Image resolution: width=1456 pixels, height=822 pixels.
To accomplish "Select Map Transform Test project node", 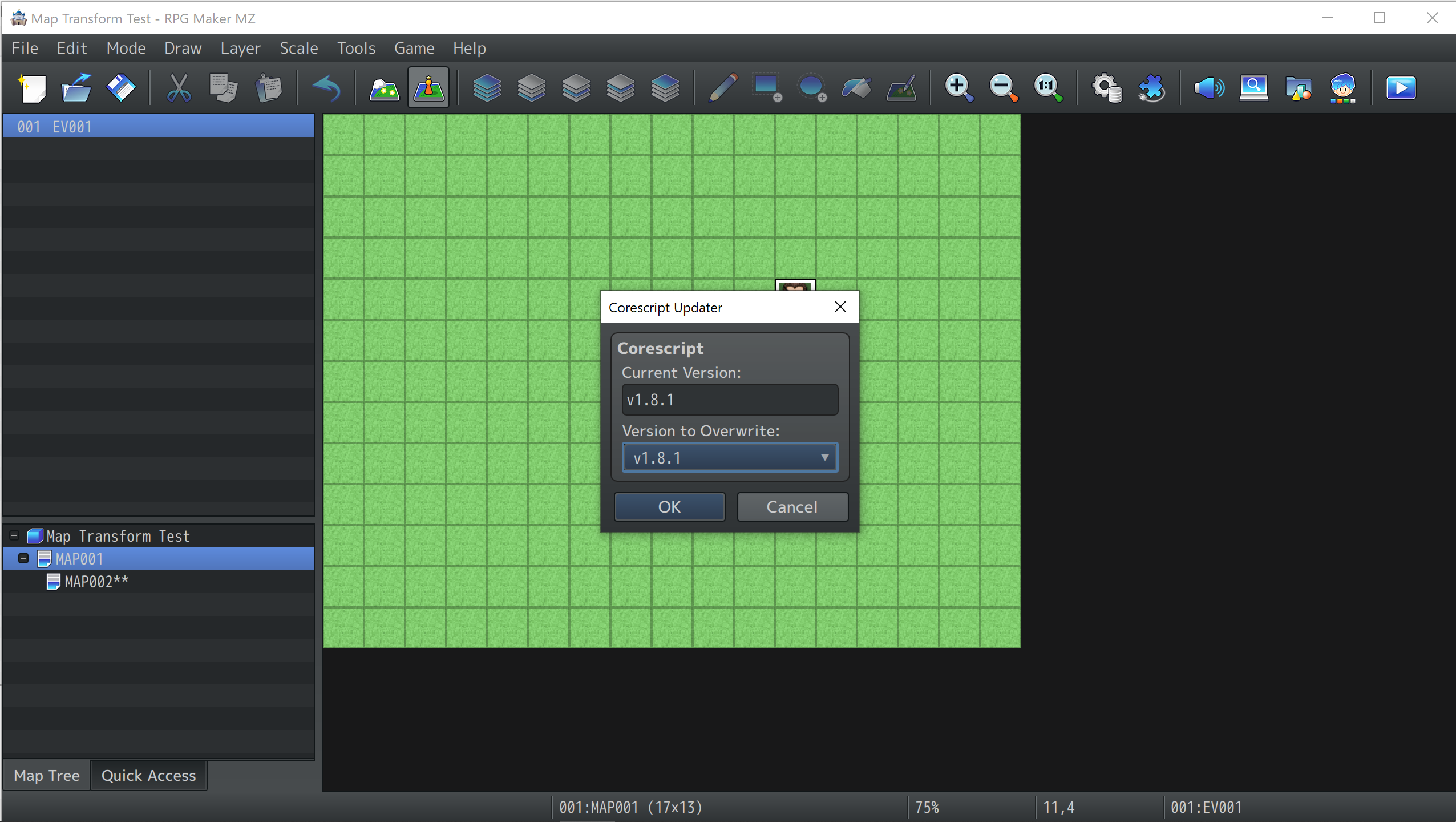I will pyautogui.click(x=118, y=536).
